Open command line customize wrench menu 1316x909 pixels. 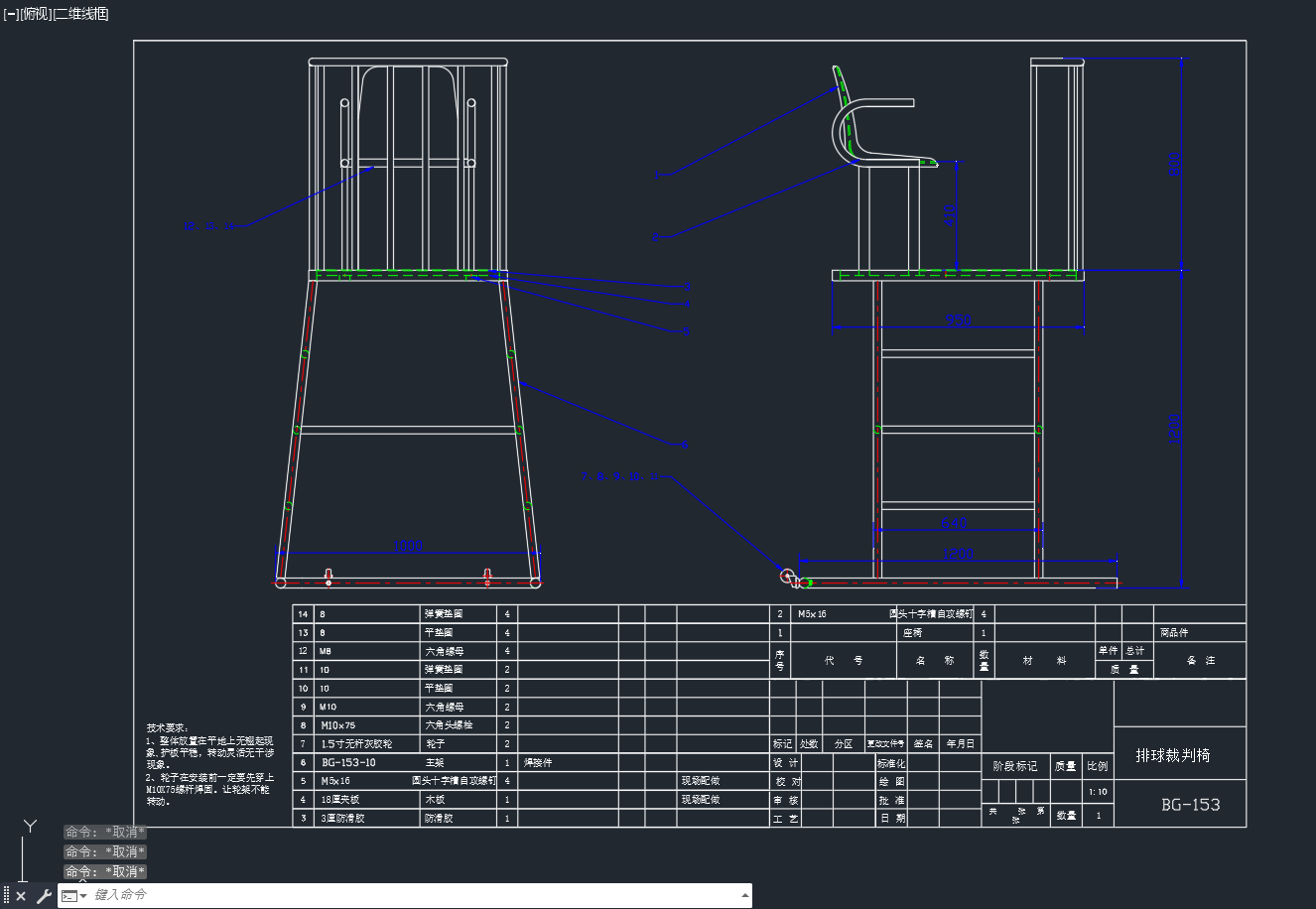tap(43, 896)
